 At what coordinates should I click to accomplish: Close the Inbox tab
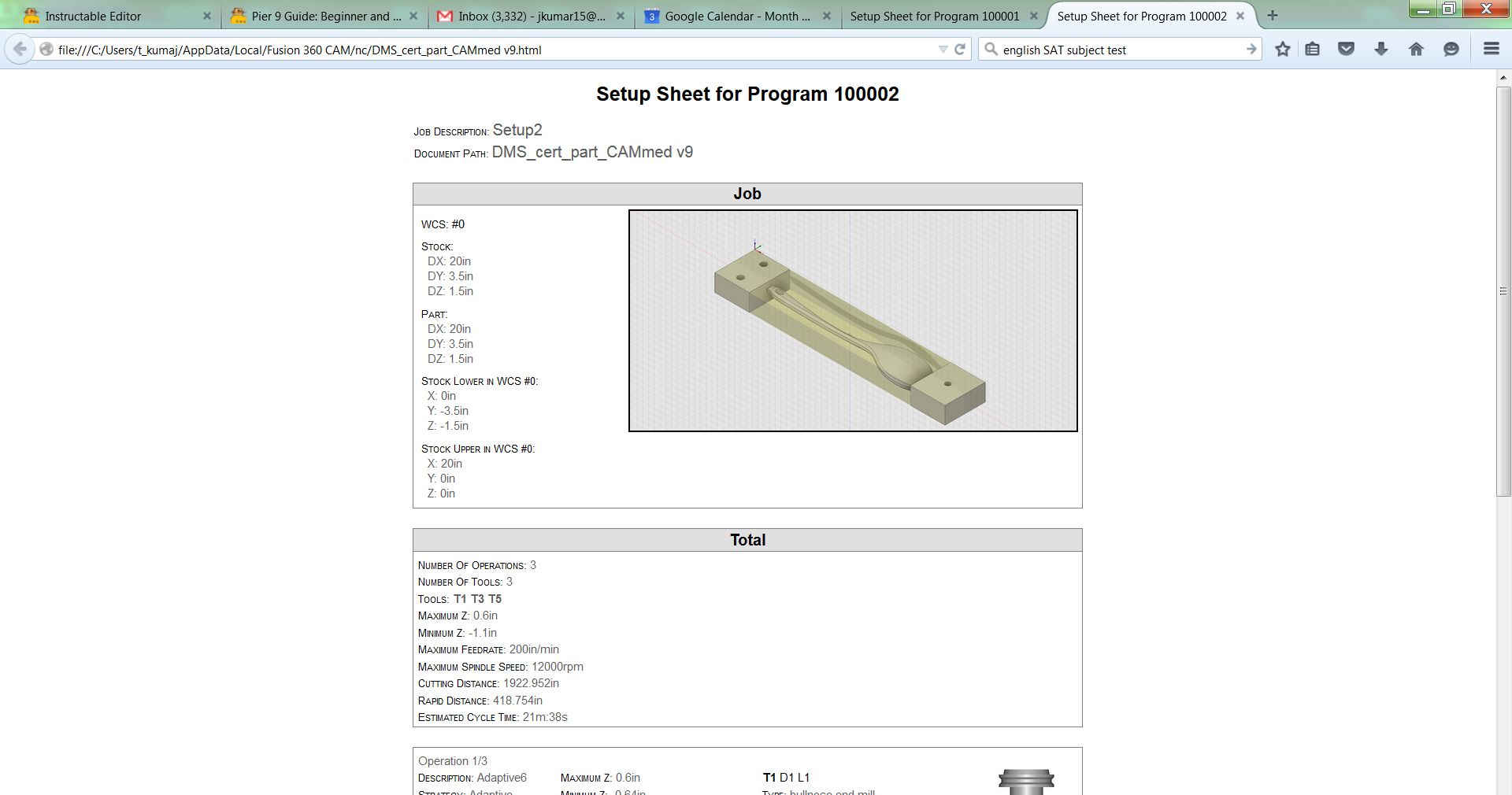(x=621, y=16)
